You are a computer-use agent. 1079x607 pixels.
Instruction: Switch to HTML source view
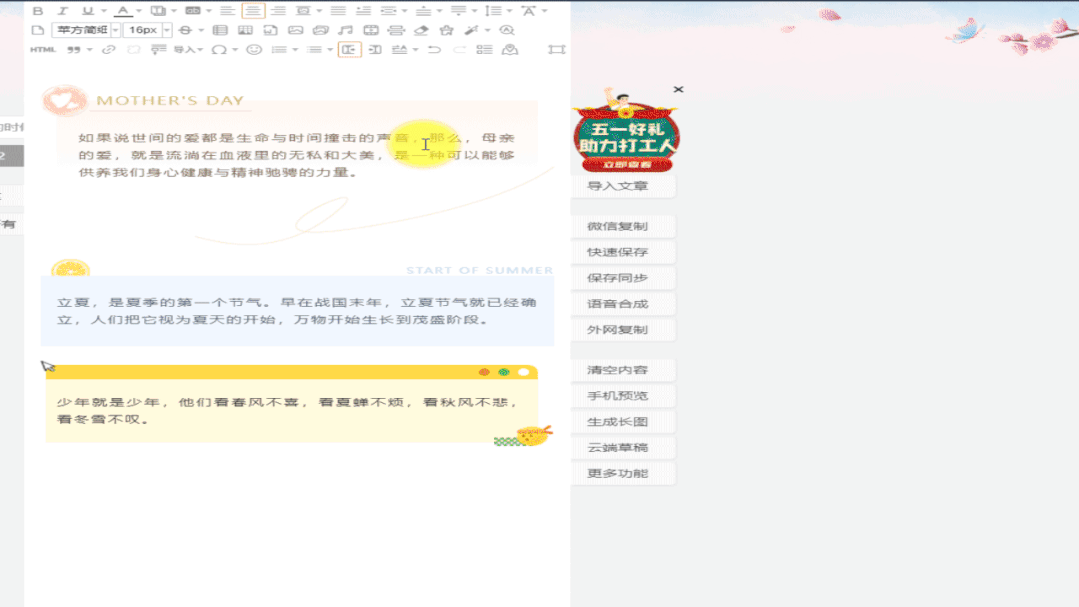coord(43,50)
